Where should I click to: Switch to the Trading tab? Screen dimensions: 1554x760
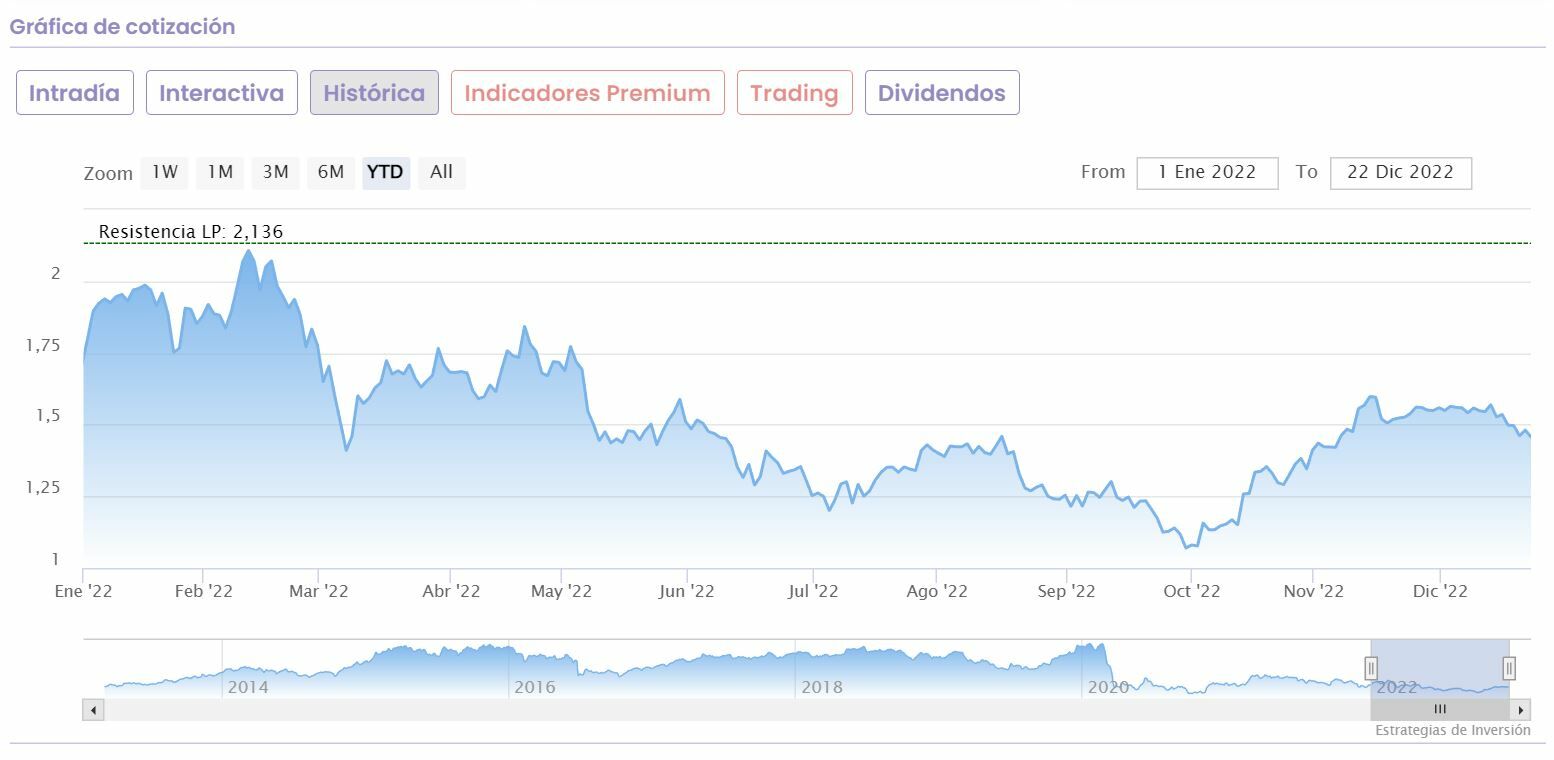pyautogui.click(x=794, y=93)
